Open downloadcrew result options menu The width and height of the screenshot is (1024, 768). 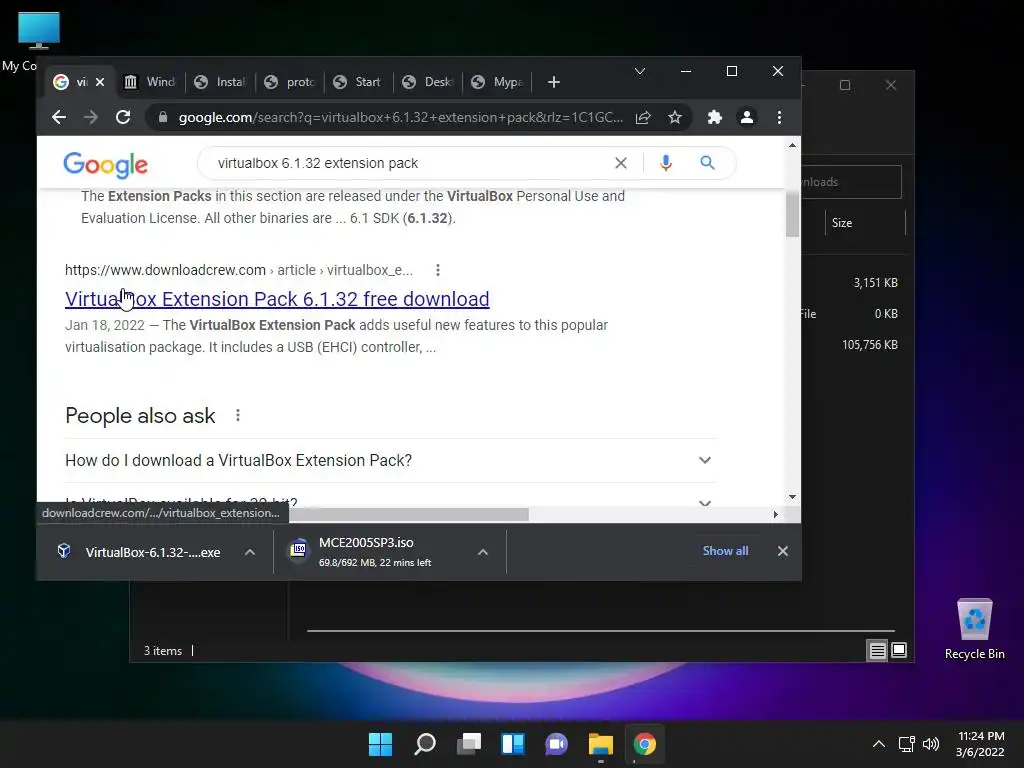[438, 270]
